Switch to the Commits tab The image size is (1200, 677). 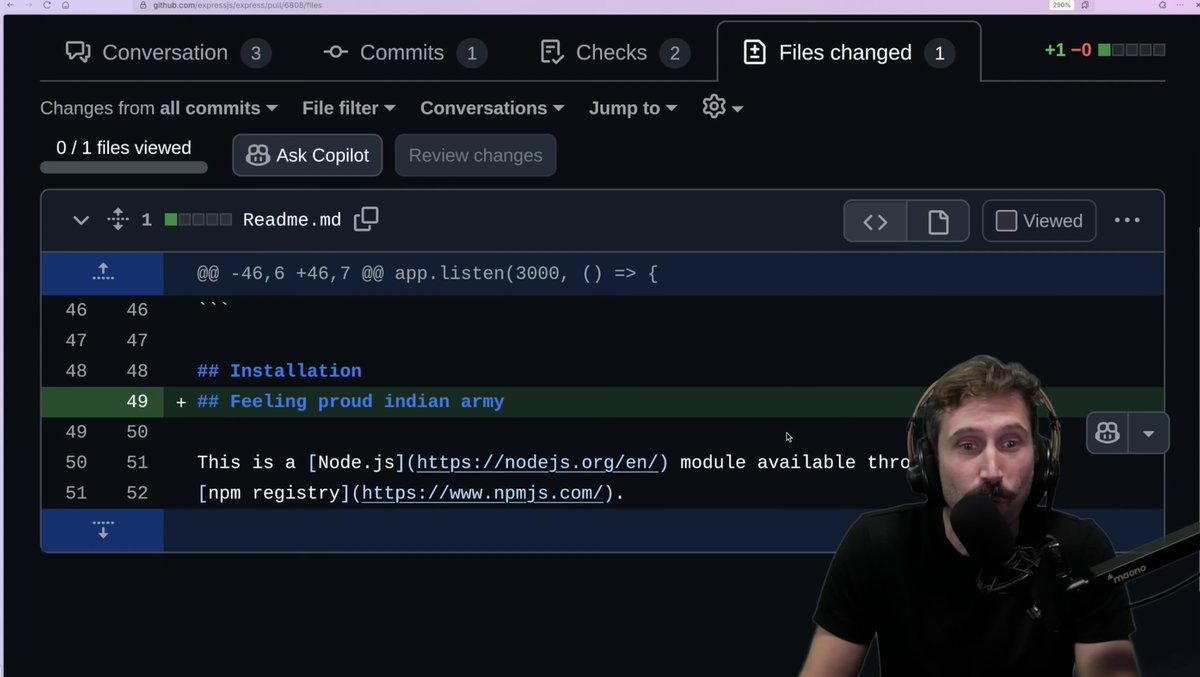[407, 52]
